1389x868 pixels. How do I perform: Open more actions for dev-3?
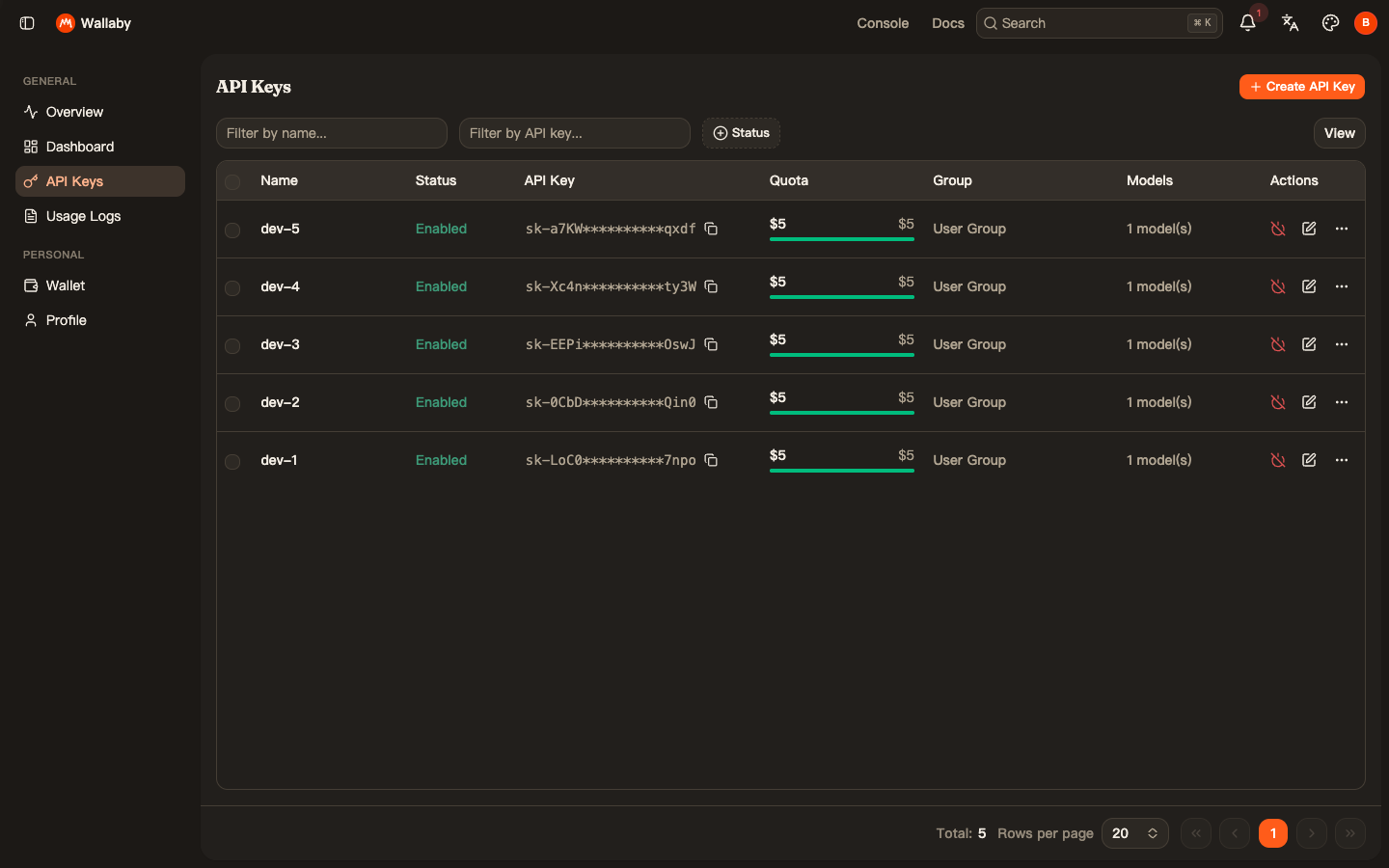coord(1342,344)
